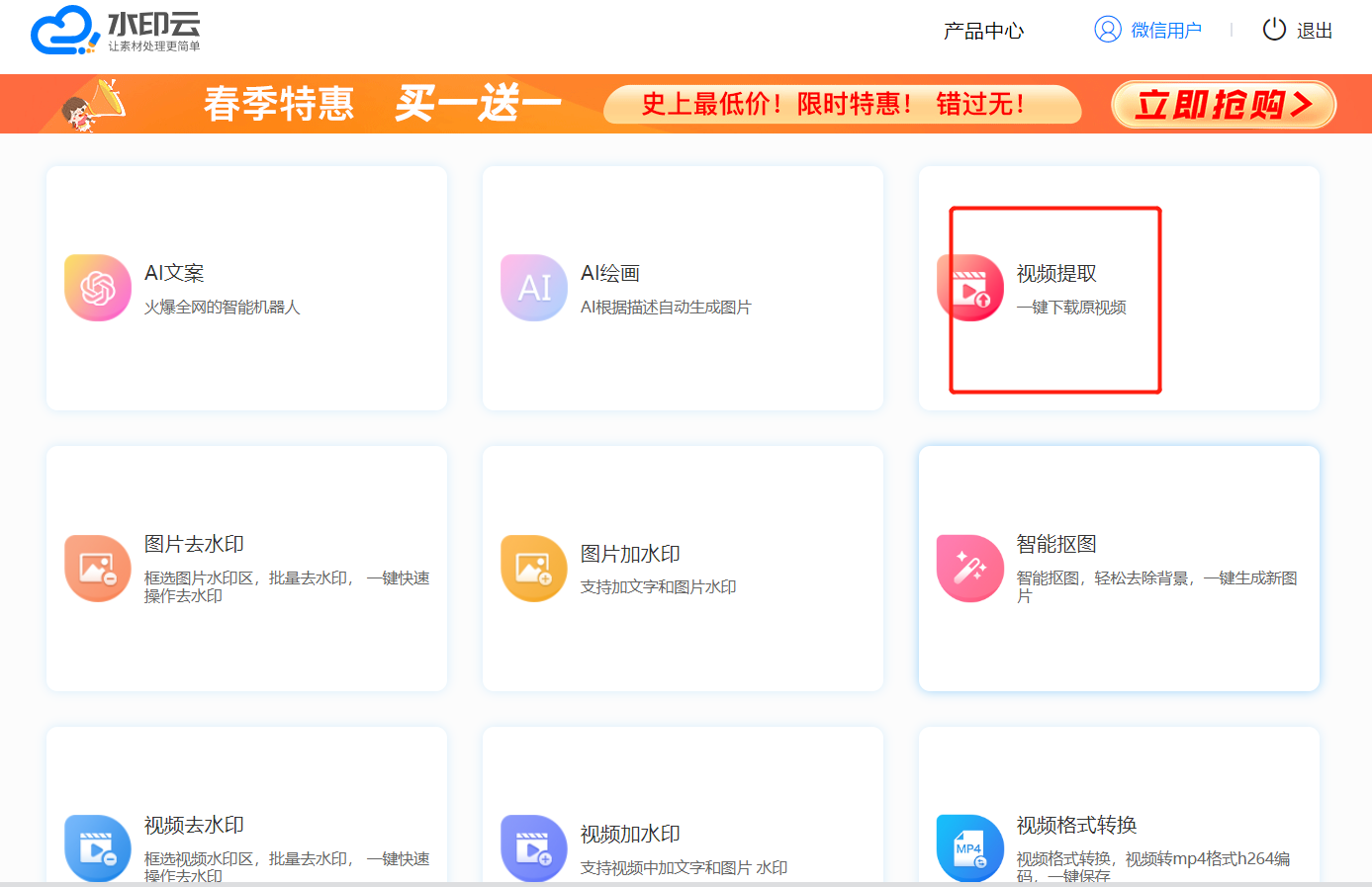1372x887 pixels.
Task: Click the 退出 logout link
Action: tap(1315, 31)
